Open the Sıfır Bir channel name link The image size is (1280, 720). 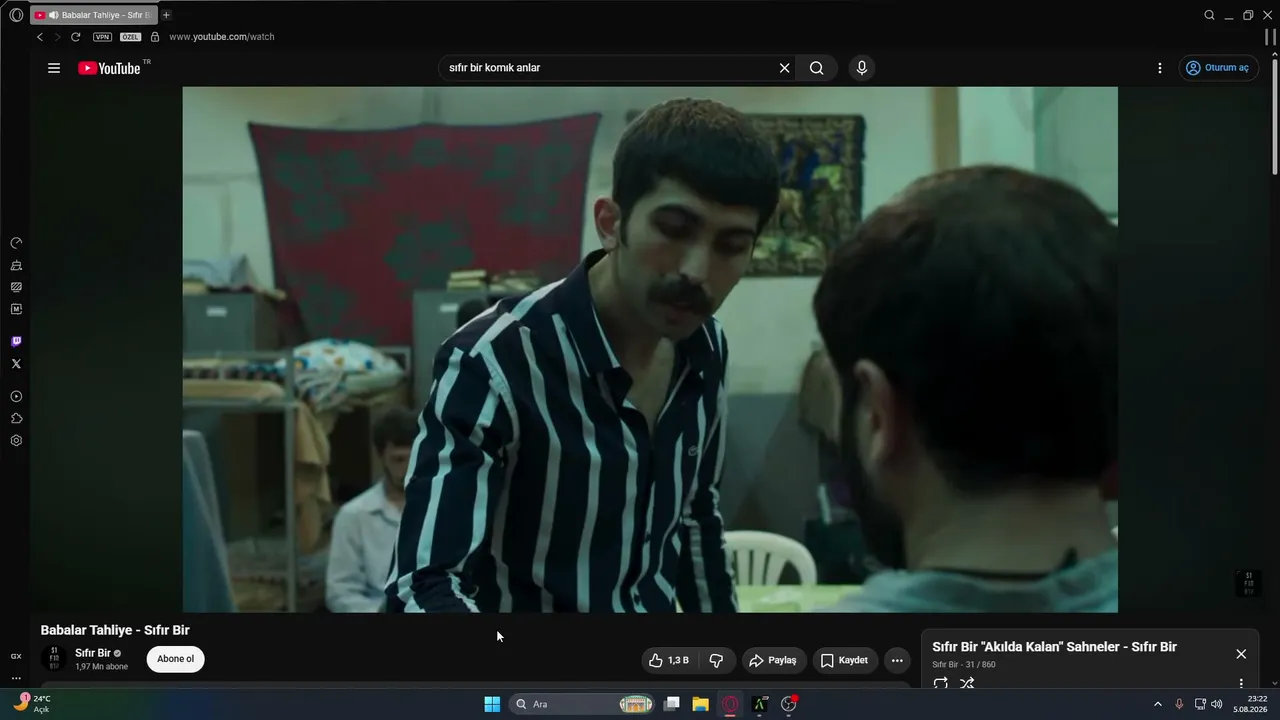(x=93, y=653)
